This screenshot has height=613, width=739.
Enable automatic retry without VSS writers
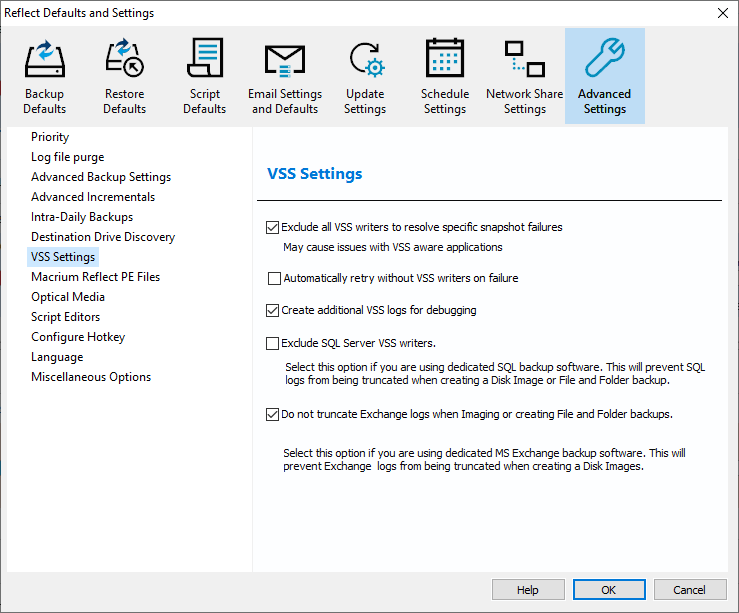tap(275, 278)
